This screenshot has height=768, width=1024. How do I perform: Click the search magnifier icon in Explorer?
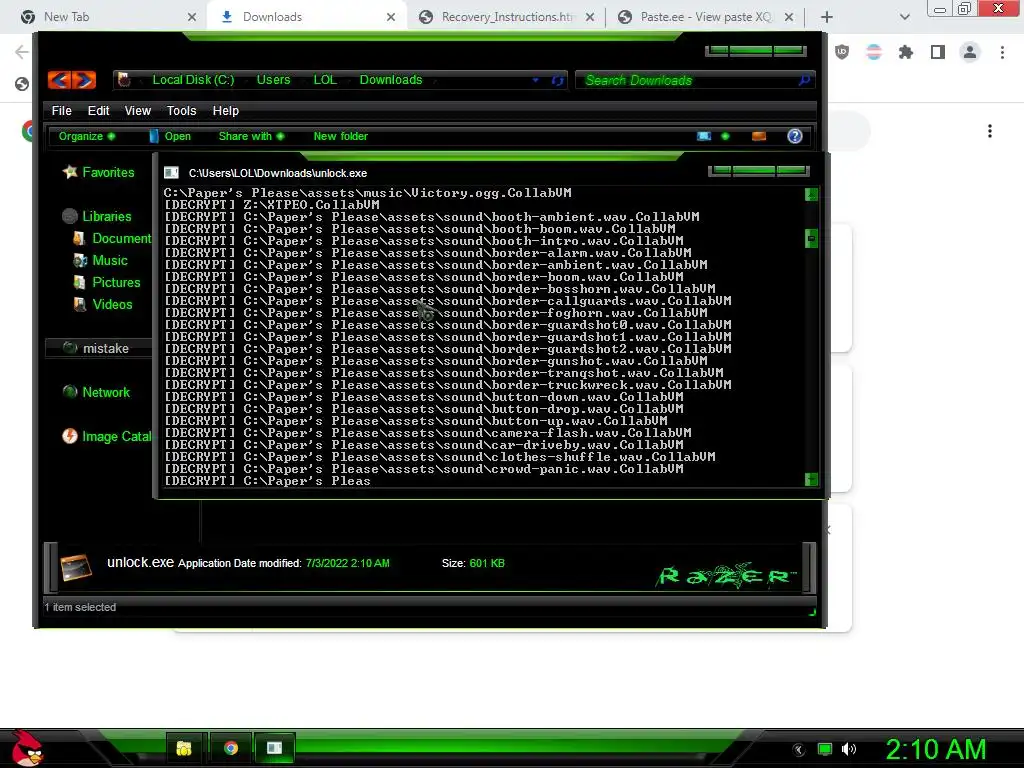pos(804,80)
